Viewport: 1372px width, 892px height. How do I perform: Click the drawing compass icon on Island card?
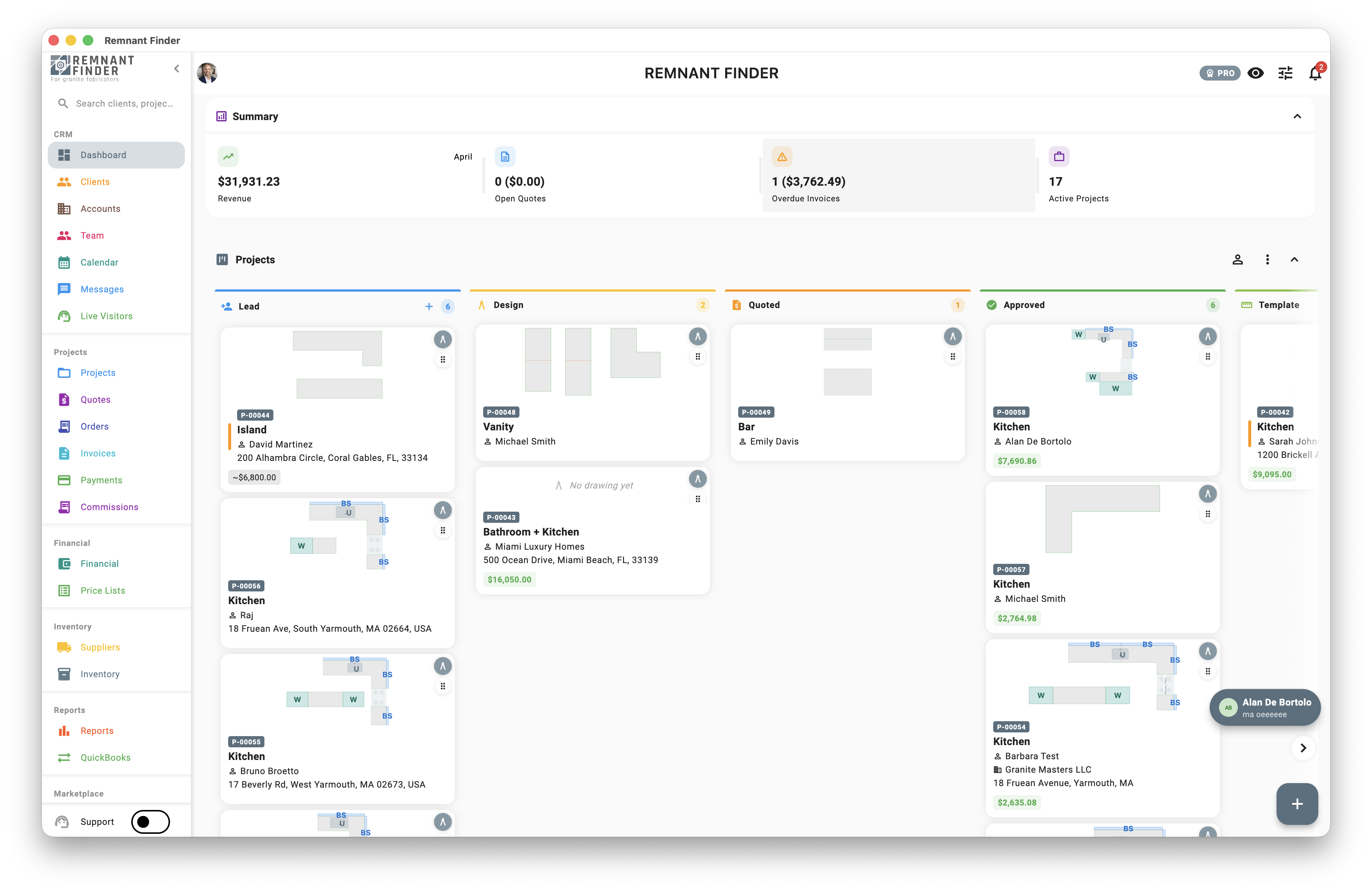point(442,340)
